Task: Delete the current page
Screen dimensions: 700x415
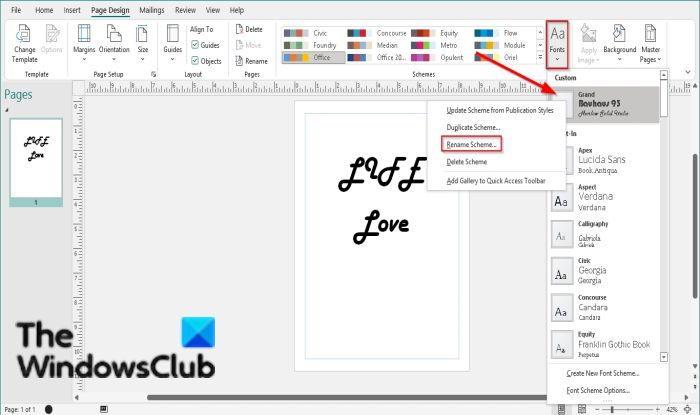Action: tap(249, 29)
